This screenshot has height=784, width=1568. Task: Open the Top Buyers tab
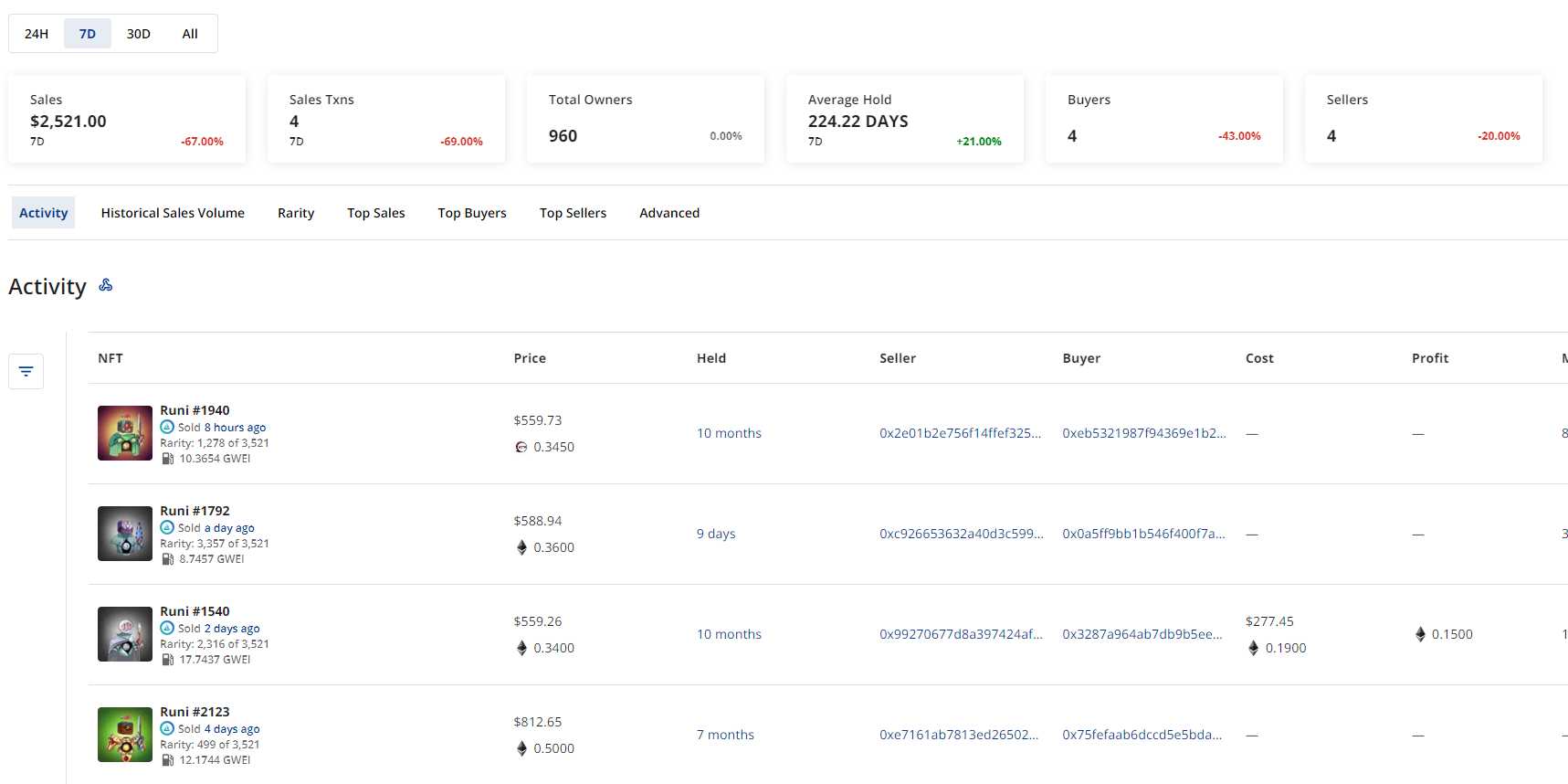click(472, 213)
